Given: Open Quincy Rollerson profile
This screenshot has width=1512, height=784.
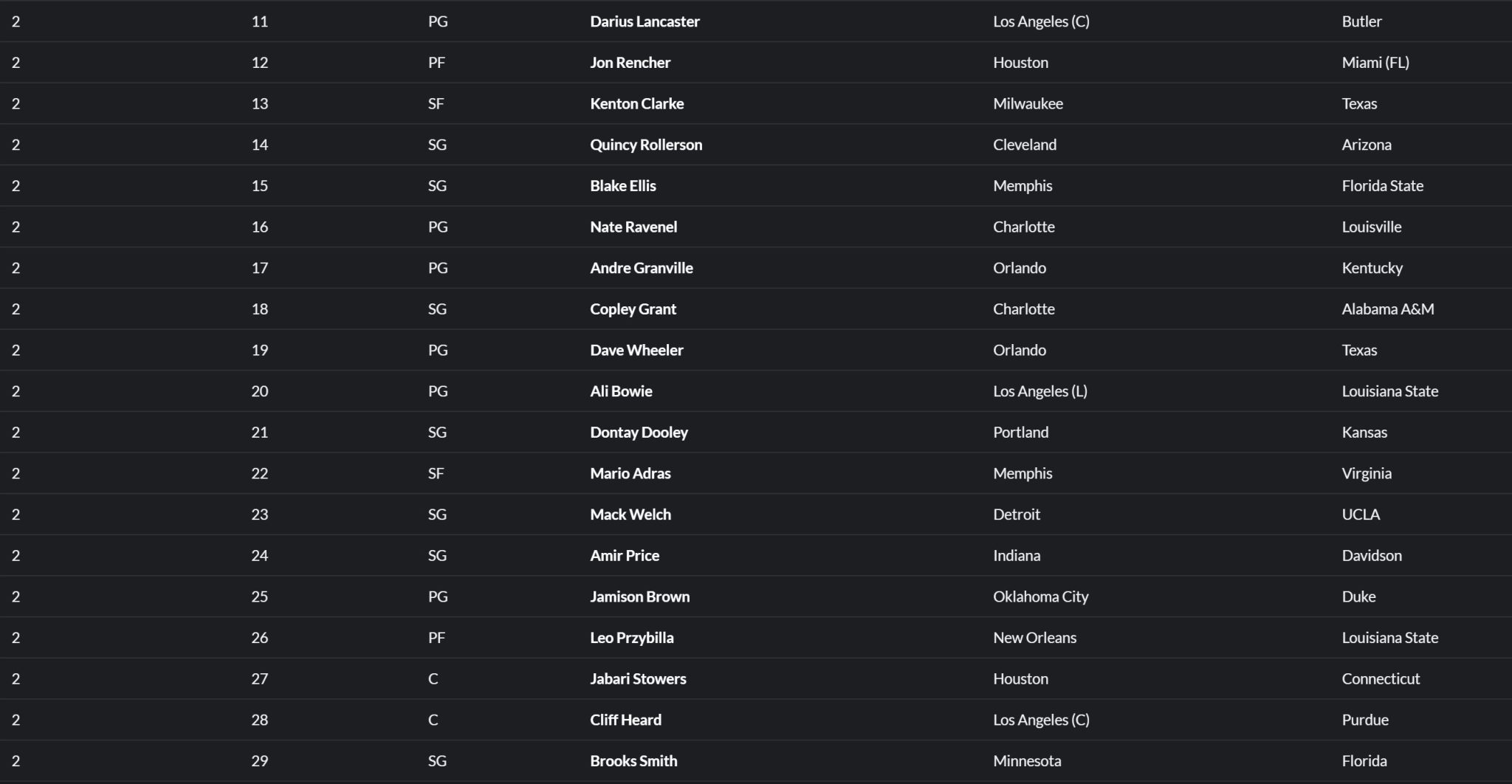Looking at the screenshot, I should 646,145.
